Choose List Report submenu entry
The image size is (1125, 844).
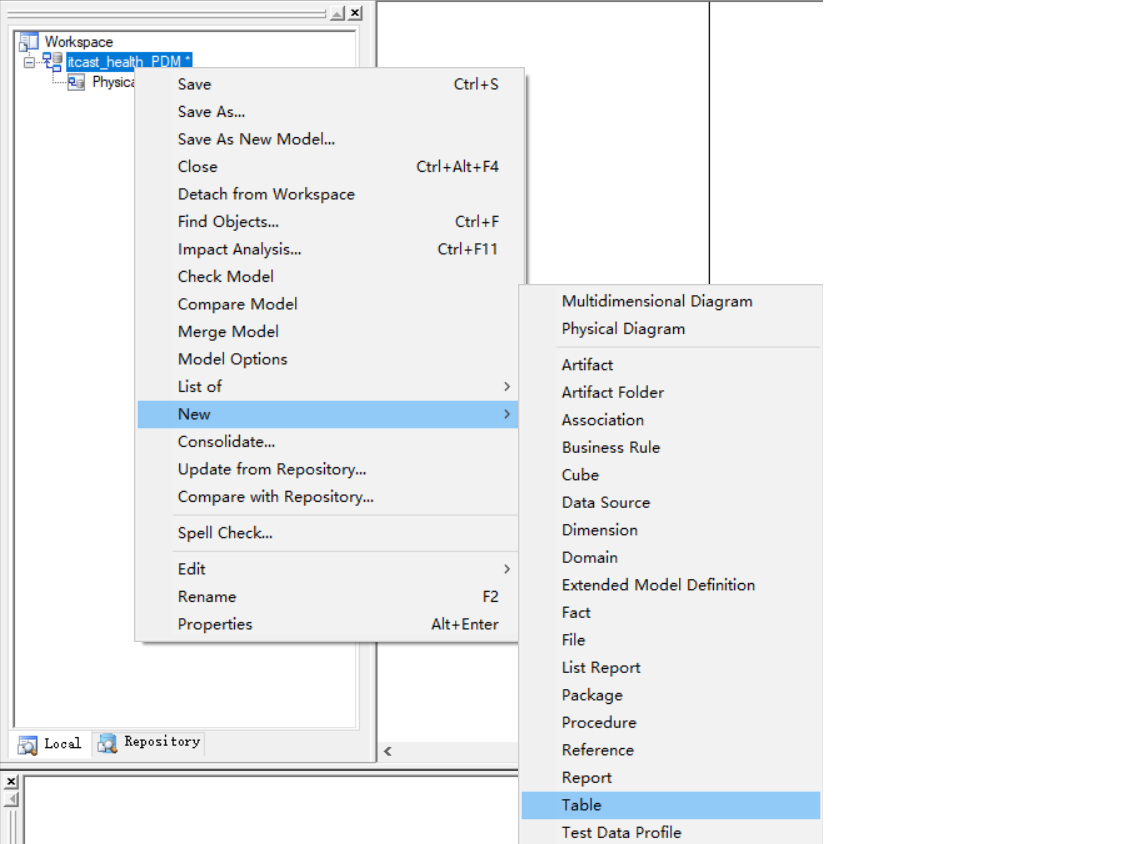[671, 667]
